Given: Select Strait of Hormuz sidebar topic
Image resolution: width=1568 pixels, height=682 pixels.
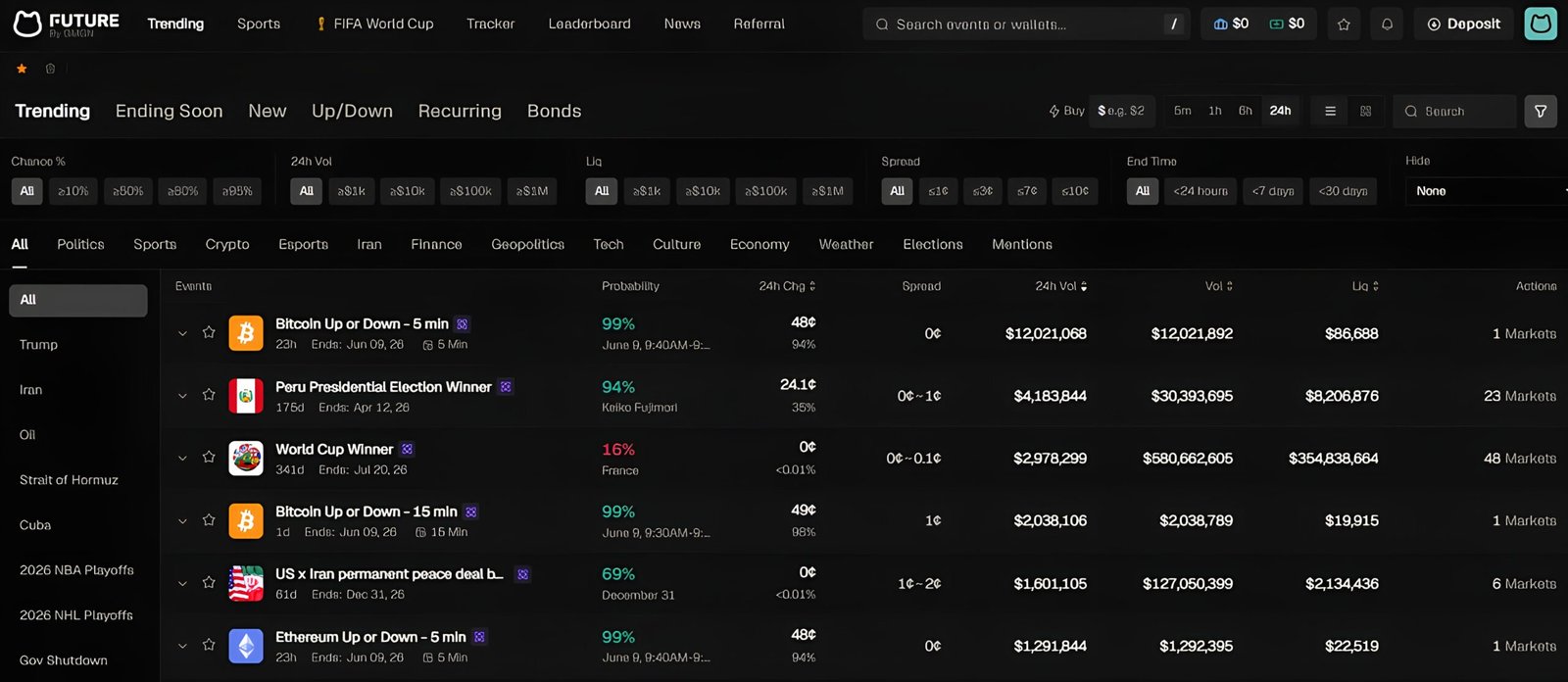Looking at the screenshot, I should click(69, 480).
